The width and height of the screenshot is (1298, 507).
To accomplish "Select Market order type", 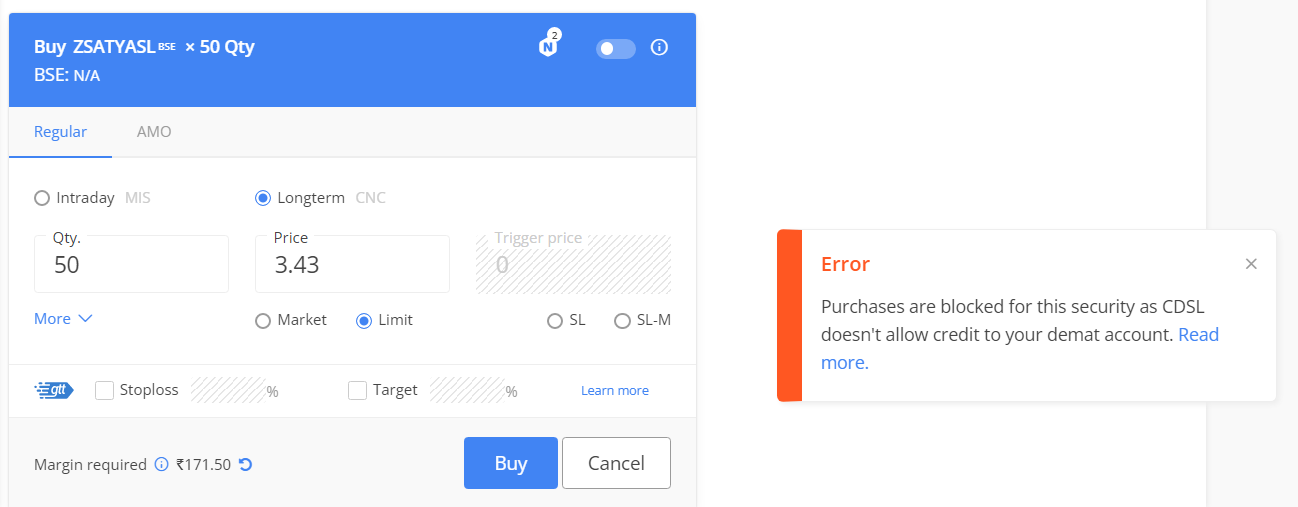I will click(x=263, y=321).
